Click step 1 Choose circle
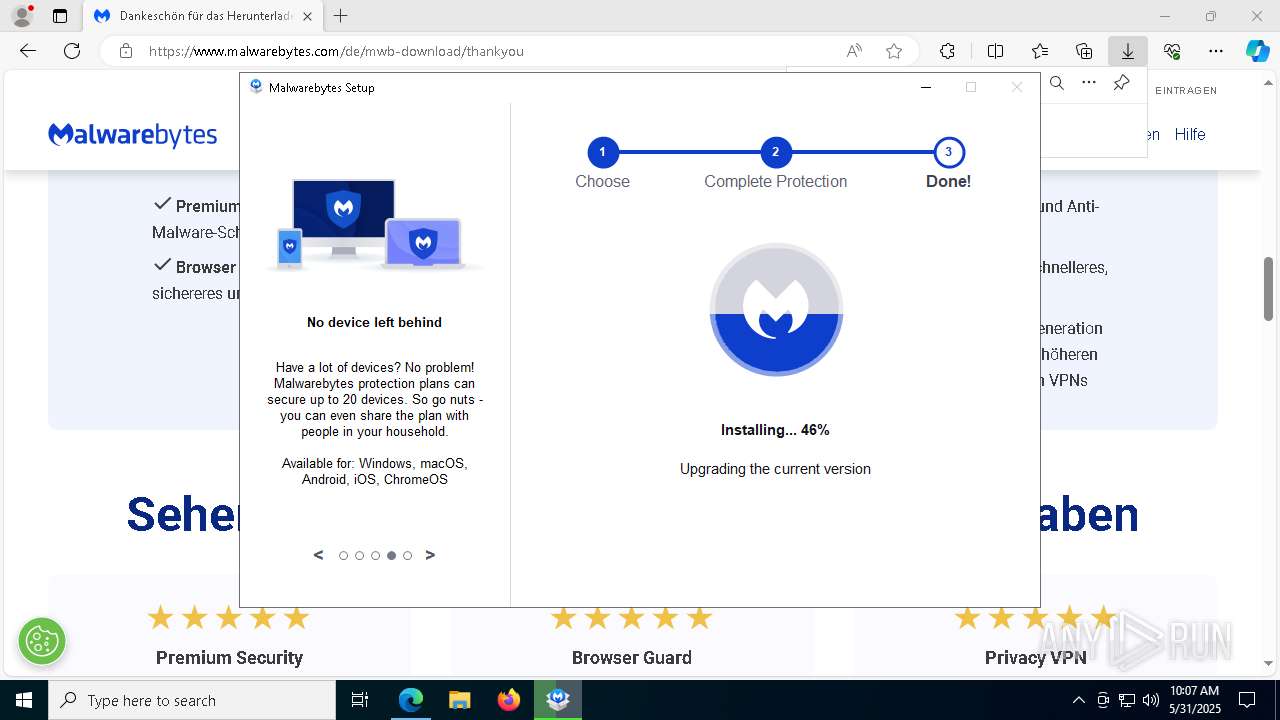1280x720 pixels. pos(602,152)
